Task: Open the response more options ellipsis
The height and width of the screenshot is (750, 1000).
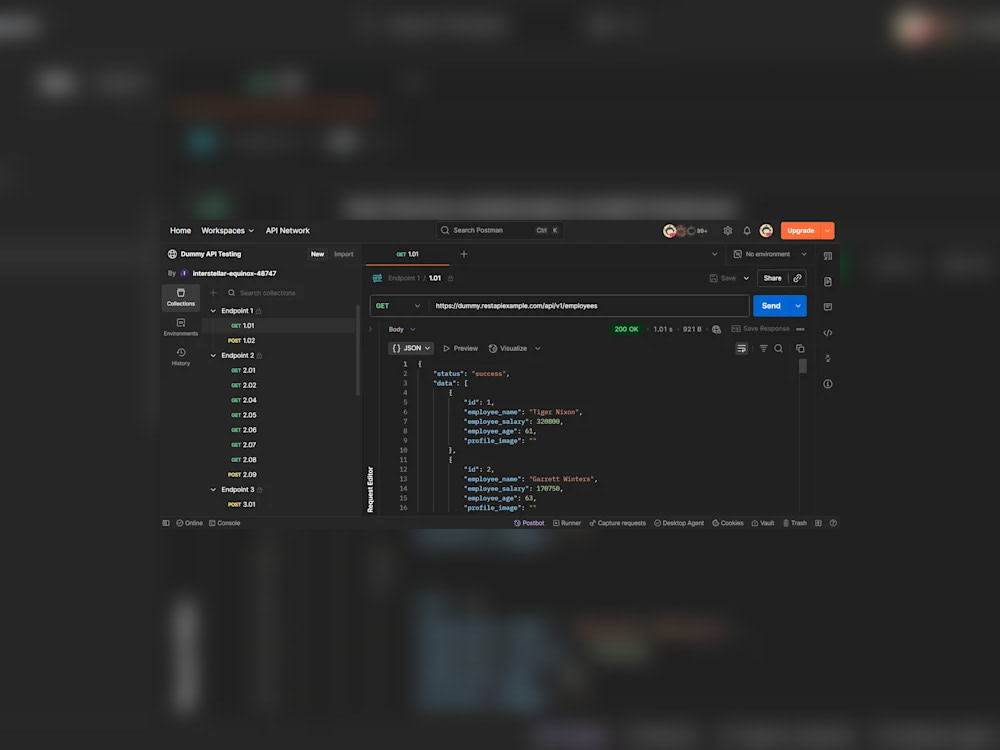Action: point(800,329)
